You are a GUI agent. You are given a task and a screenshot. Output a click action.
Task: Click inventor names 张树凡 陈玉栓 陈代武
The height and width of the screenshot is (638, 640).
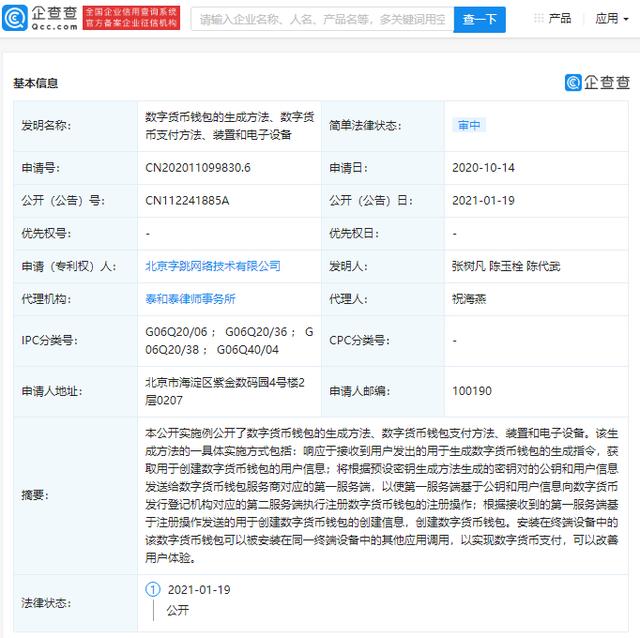[506, 266]
